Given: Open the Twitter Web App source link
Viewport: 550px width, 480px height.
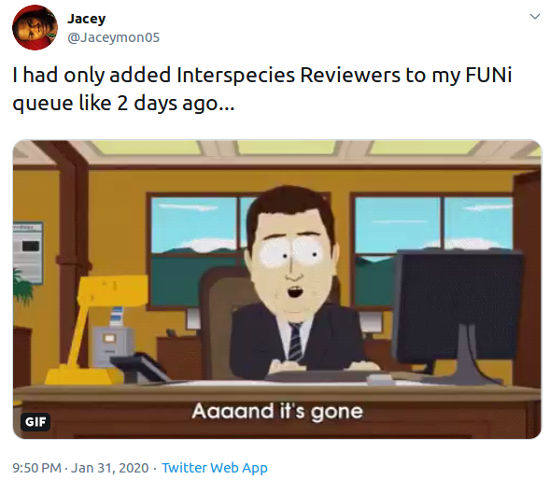Looking at the screenshot, I should pos(215,468).
